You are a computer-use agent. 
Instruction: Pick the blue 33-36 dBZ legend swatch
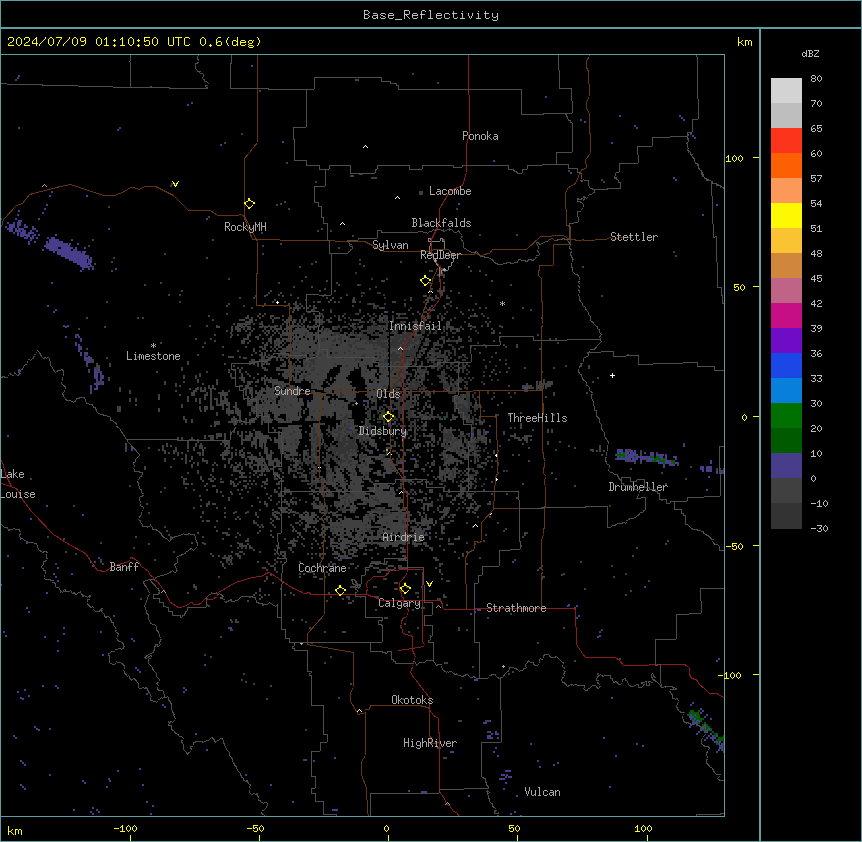coord(786,365)
